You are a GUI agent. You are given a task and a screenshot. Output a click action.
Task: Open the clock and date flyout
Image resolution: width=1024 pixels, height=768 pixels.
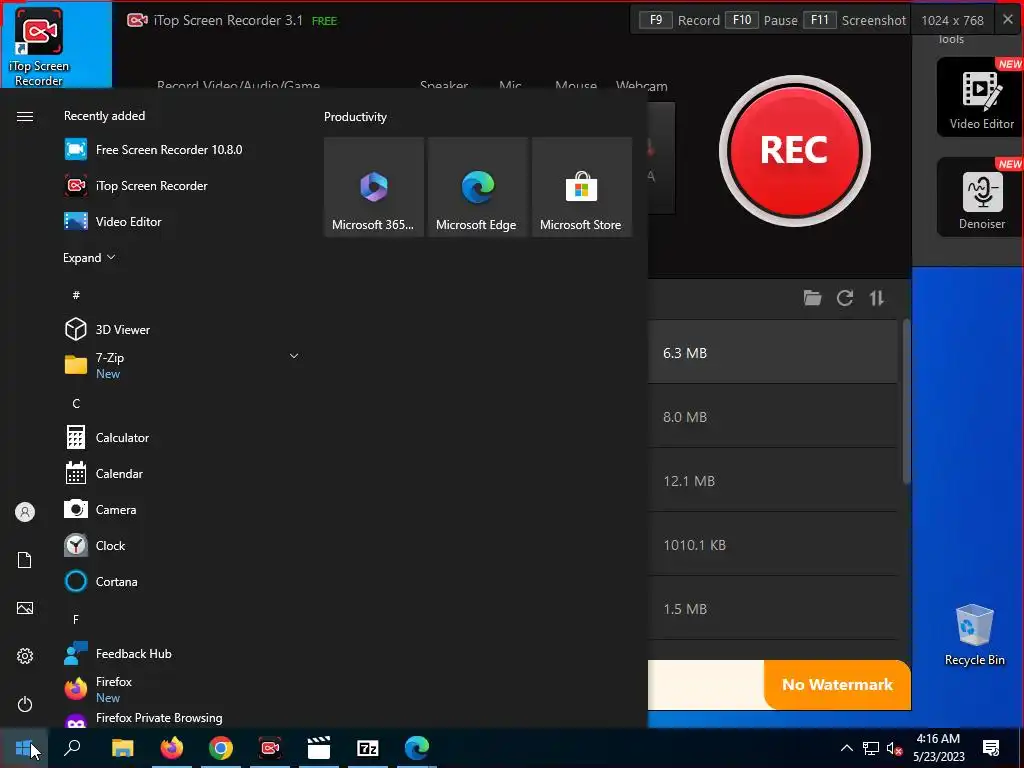pos(939,748)
